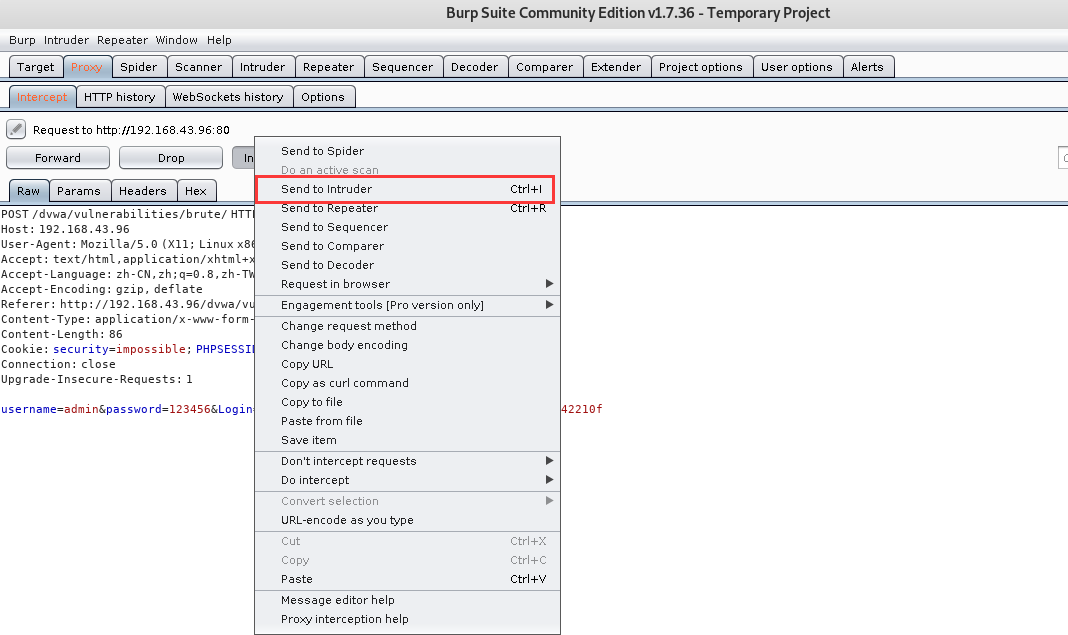Screen dimensions: 1068x635
Task: Expand Don't intercept requests submenu
Action: click(407, 461)
